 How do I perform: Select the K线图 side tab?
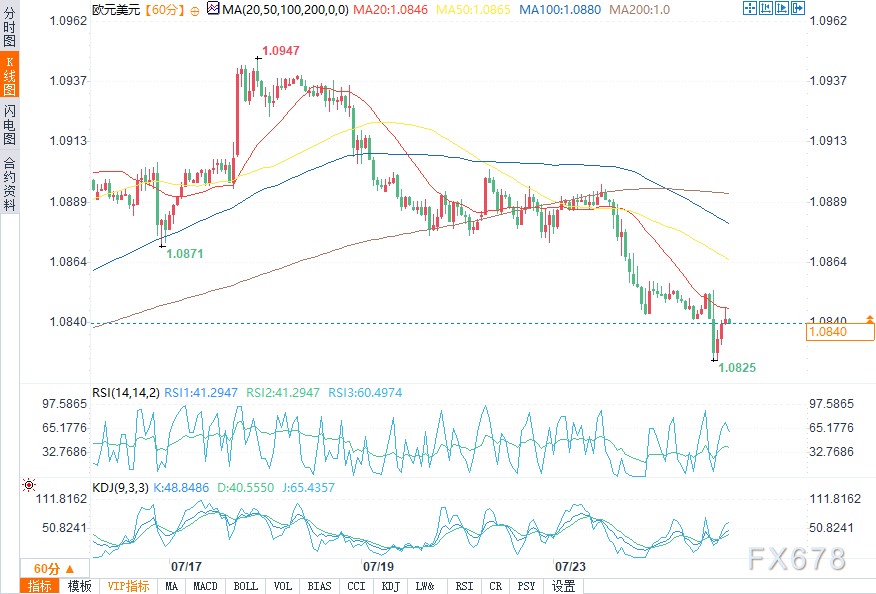(9, 75)
